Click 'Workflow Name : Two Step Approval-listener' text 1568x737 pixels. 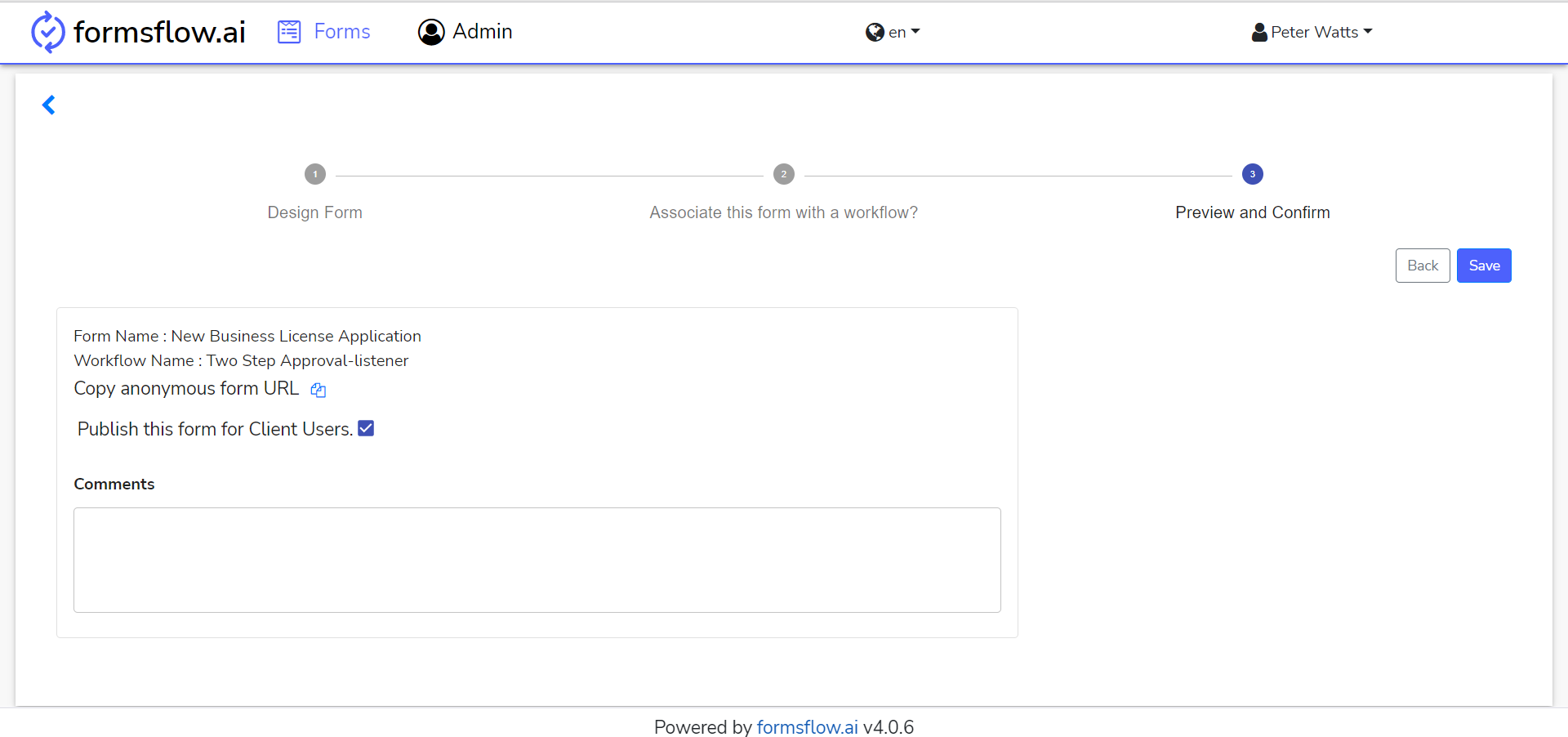pyautogui.click(x=241, y=360)
